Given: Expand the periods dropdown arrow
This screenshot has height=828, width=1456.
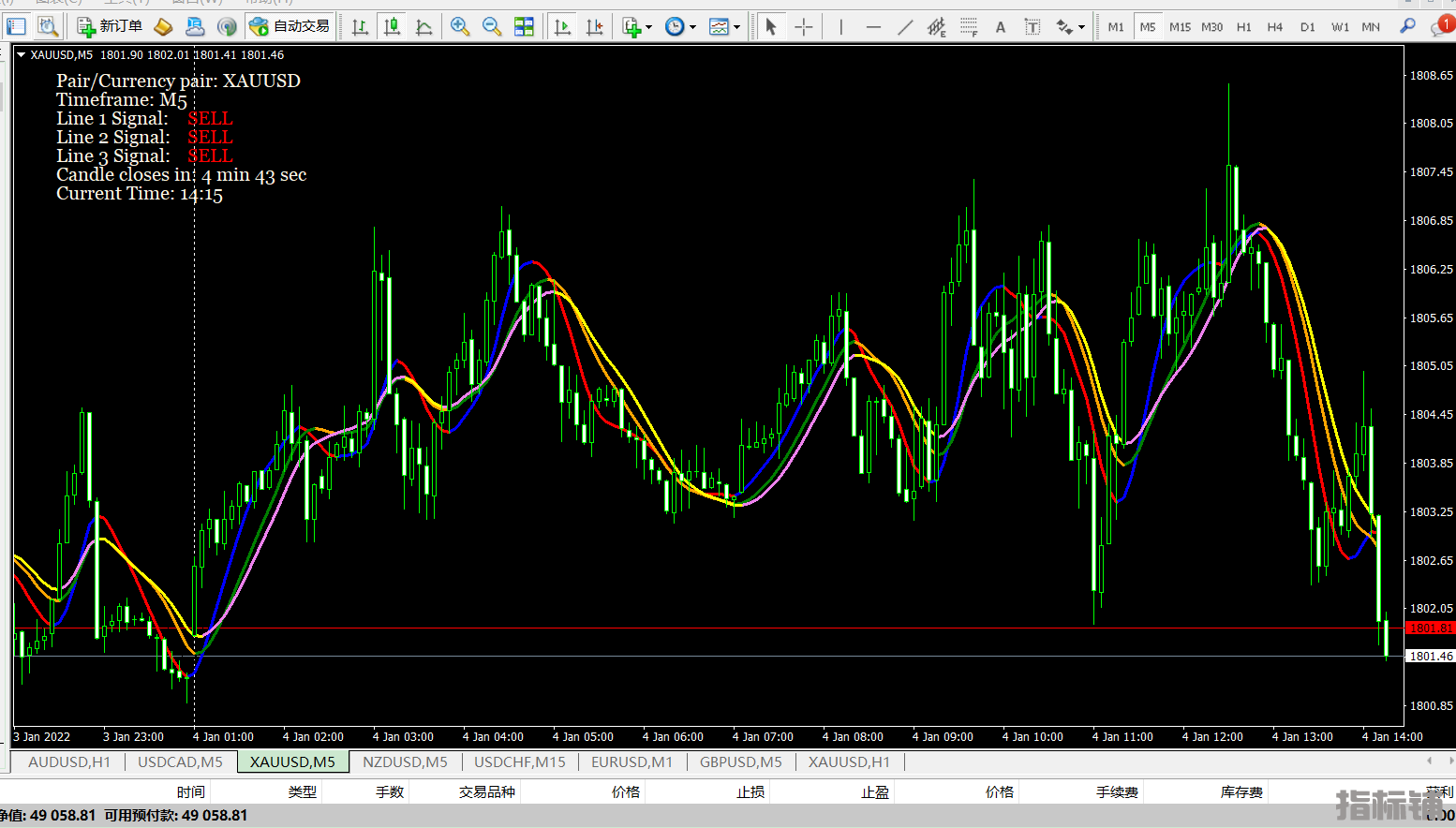Looking at the screenshot, I should coord(693,27).
